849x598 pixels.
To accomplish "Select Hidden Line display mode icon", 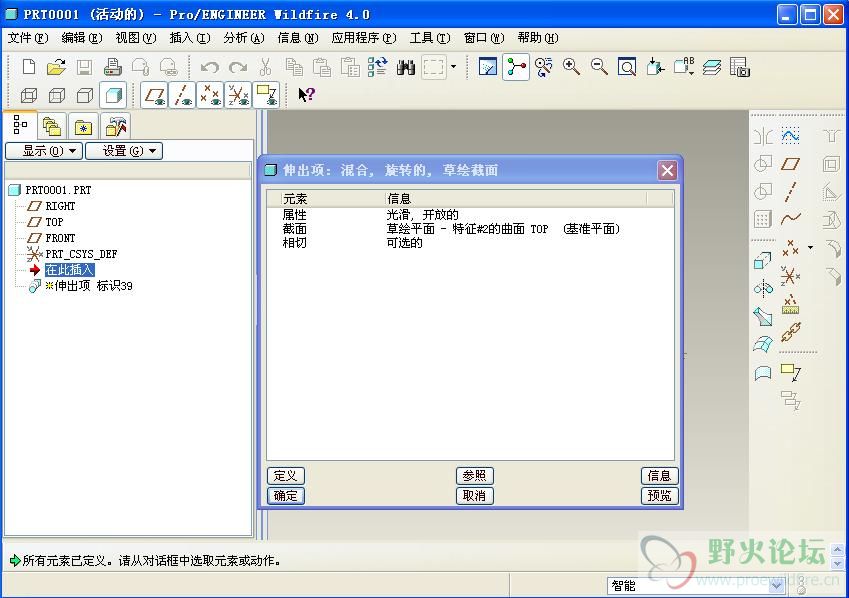I will (57, 96).
